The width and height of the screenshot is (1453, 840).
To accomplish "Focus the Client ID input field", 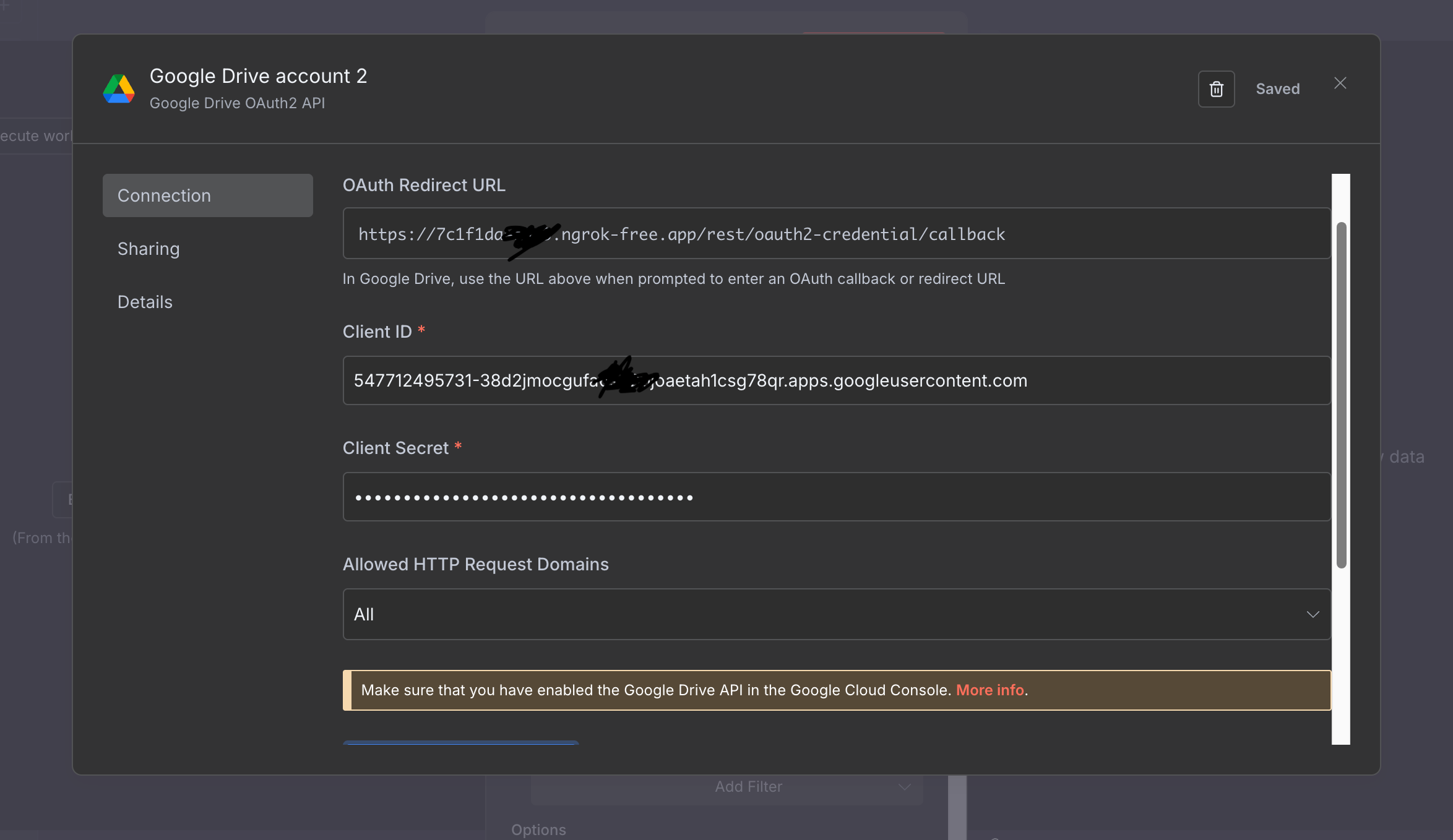I will coord(835,380).
